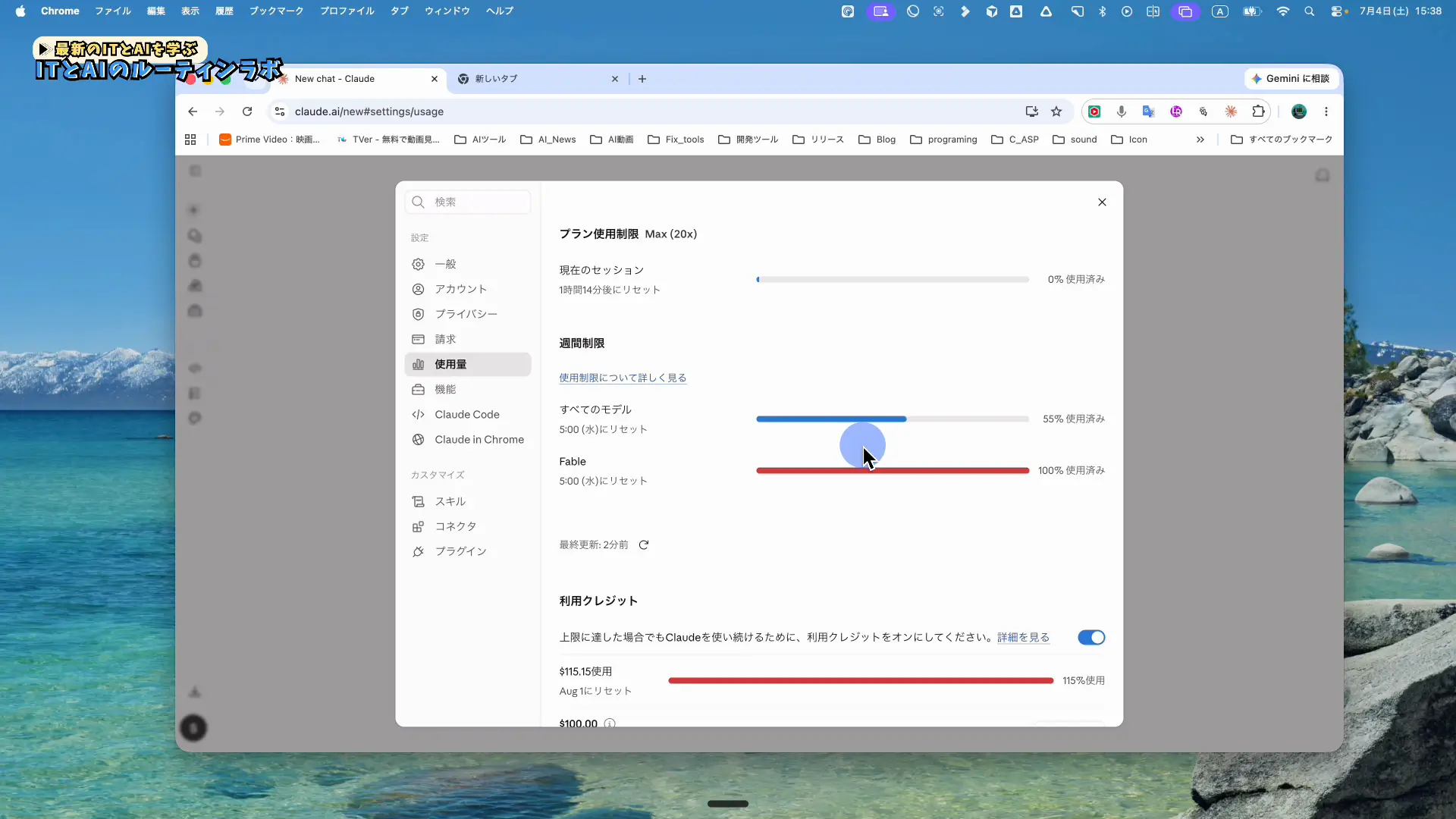Open Claude Code settings
This screenshot has height=819, width=1456.
468,414
